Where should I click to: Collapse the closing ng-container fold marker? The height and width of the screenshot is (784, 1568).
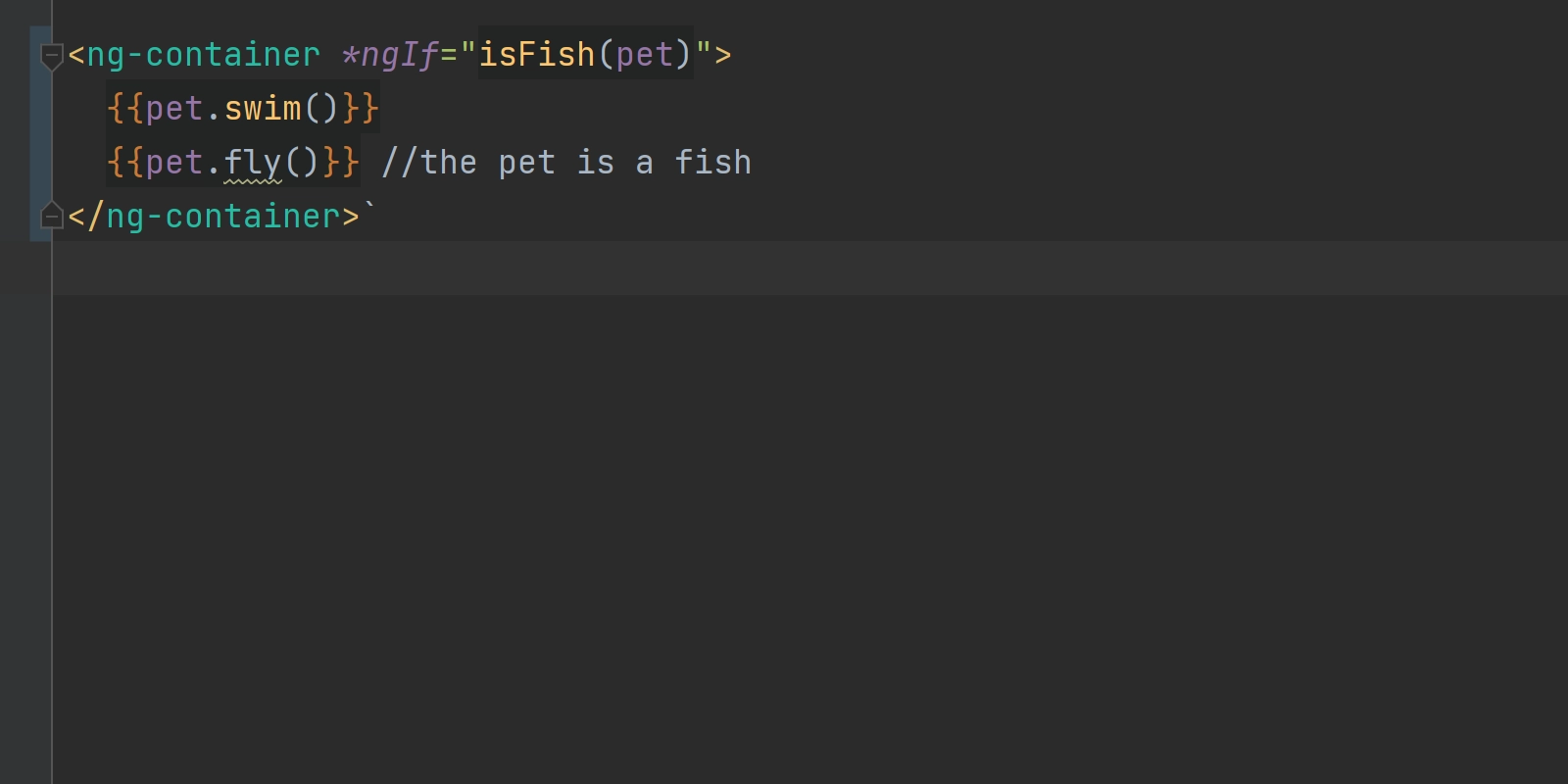(x=52, y=216)
